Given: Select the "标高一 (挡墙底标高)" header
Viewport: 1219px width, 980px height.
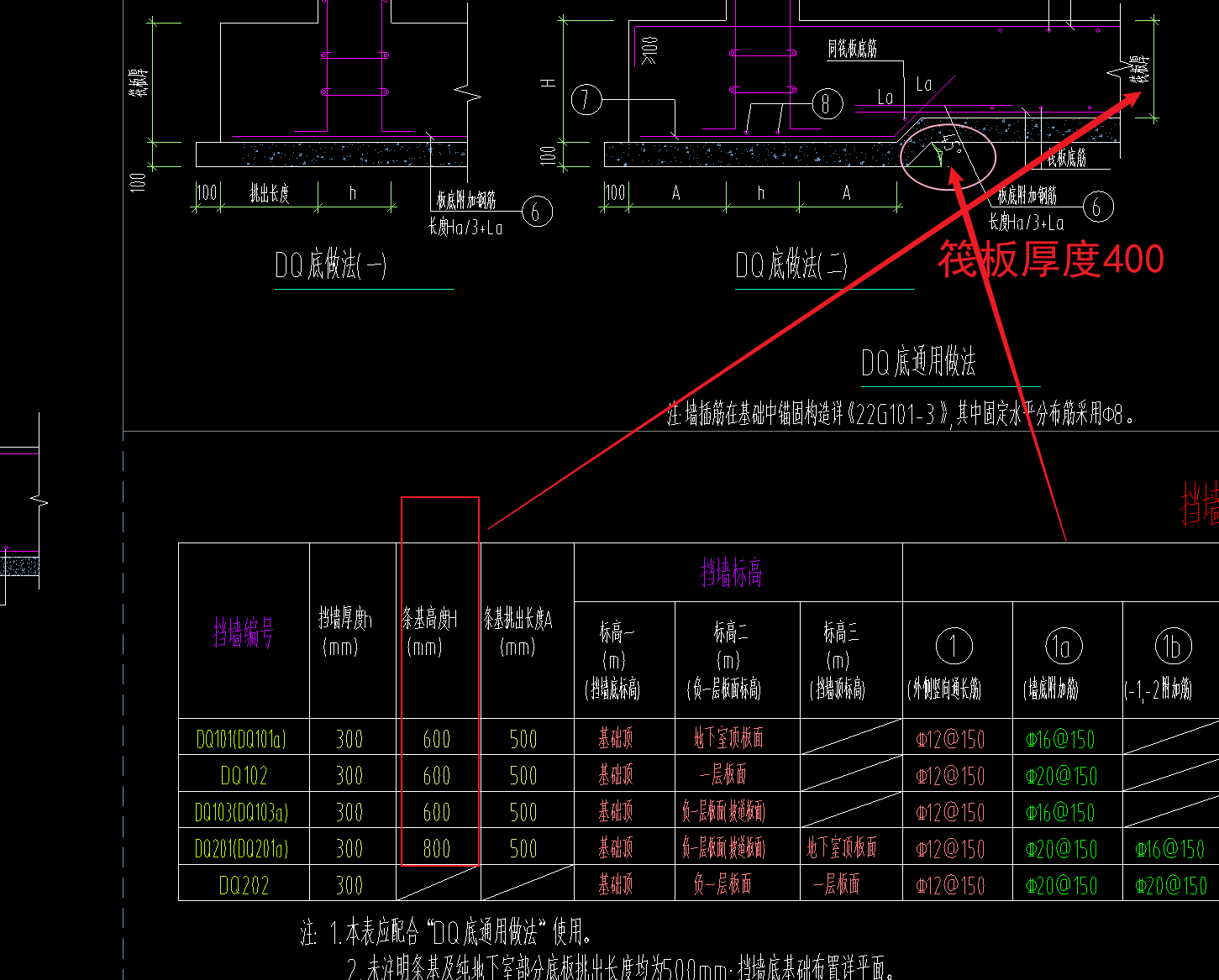Looking at the screenshot, I should click(x=612, y=661).
